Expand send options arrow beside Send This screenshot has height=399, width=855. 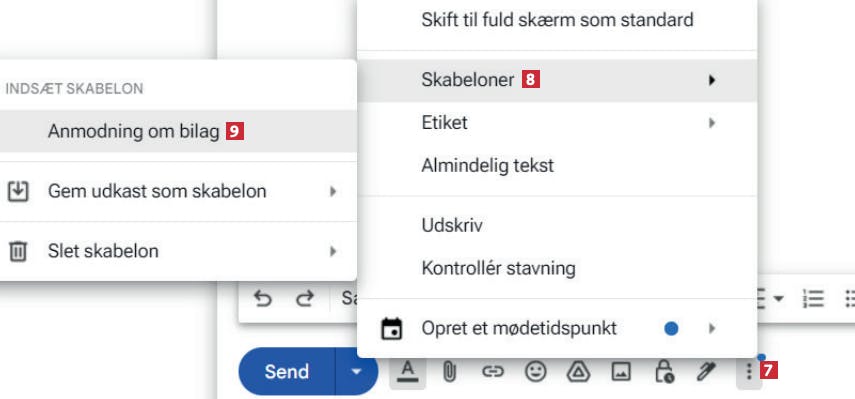pos(357,372)
